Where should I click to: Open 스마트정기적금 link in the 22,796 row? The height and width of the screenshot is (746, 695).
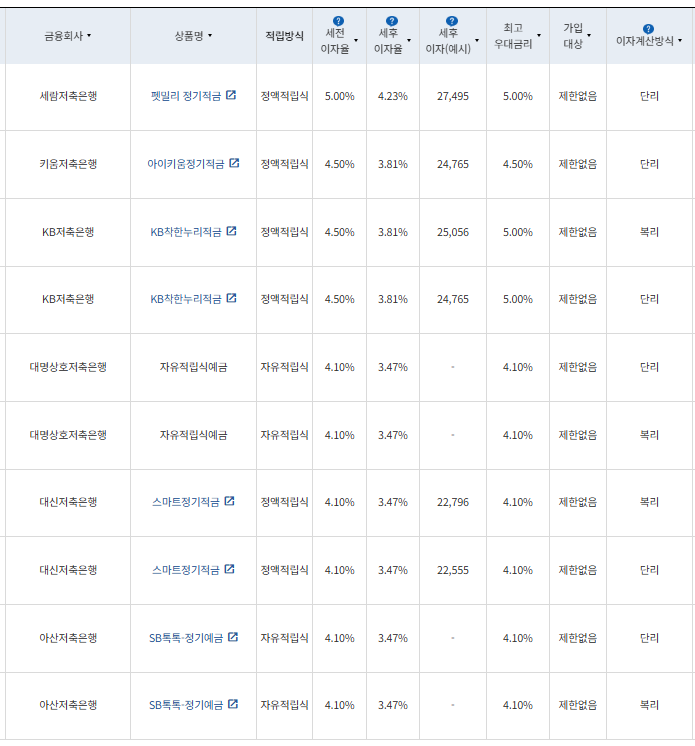[x=186, y=502]
